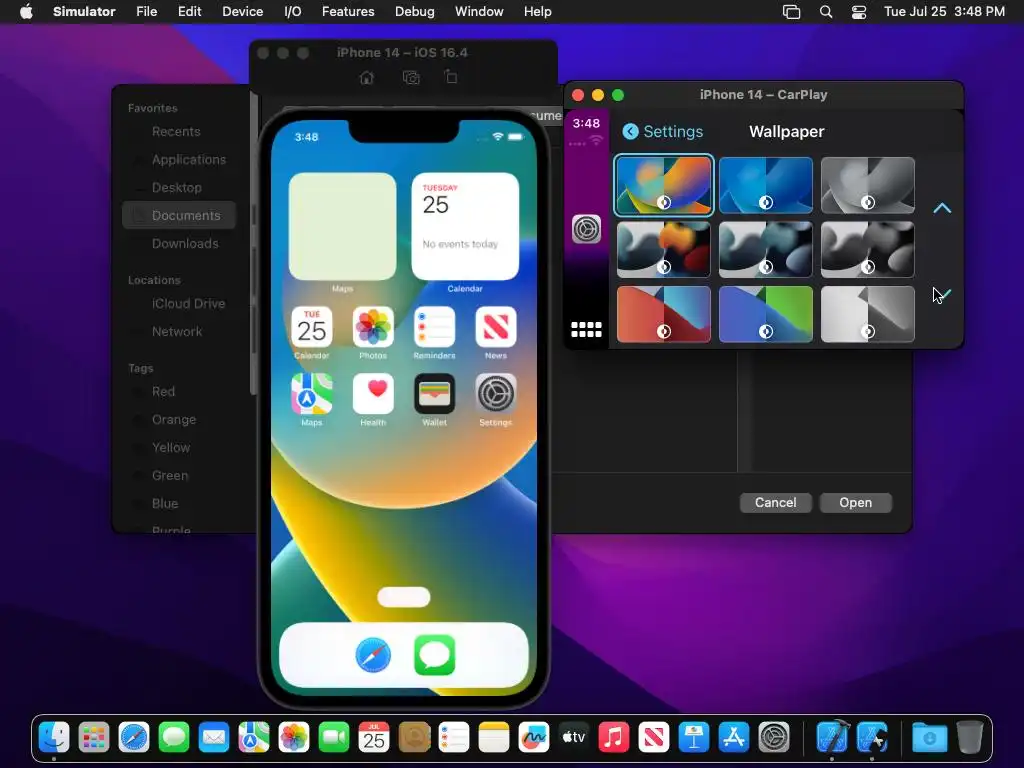1024x768 pixels.
Task: Page up in CarPlay wallpaper list
Action: 942,208
